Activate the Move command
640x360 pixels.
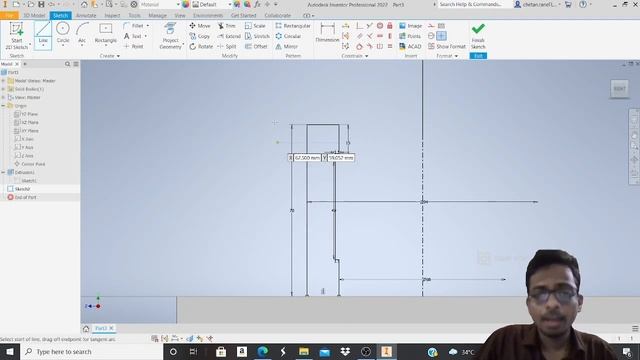[x=200, y=26]
